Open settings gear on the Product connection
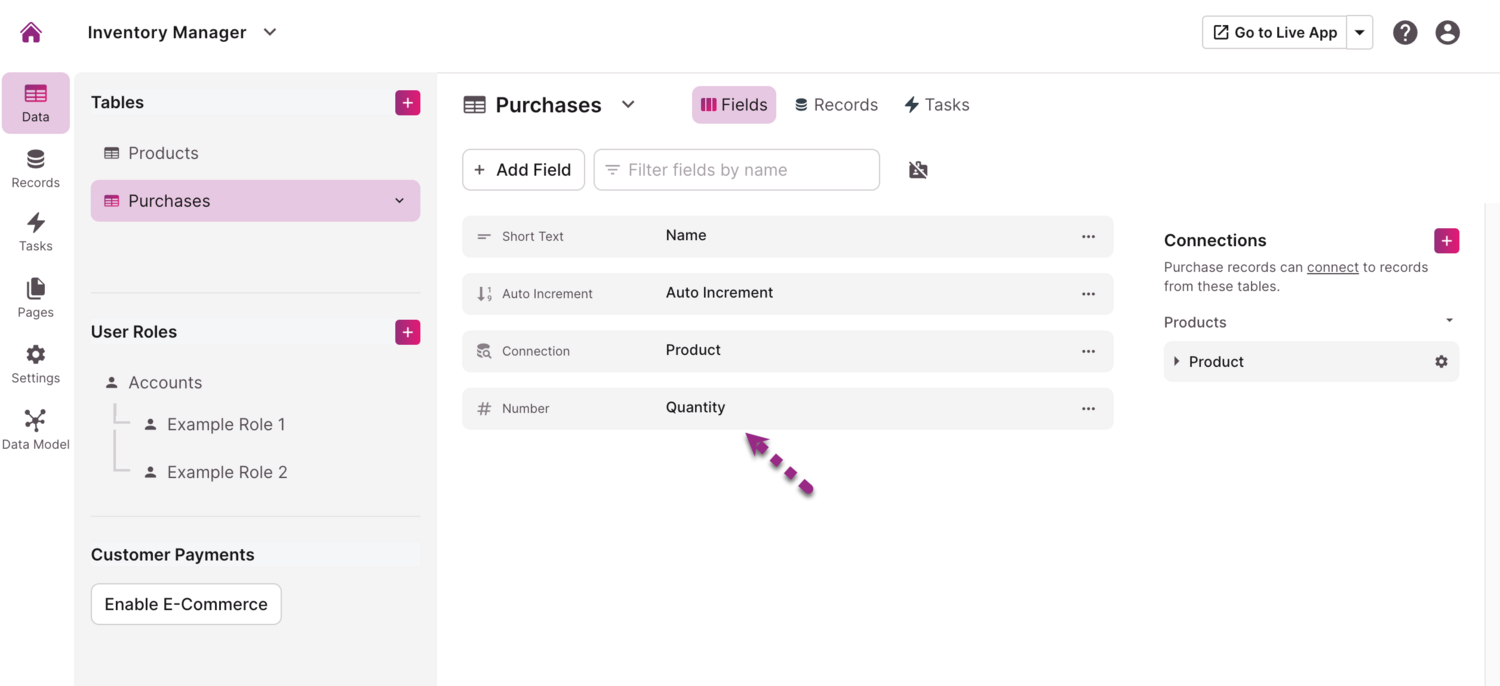The width and height of the screenshot is (1500, 686). tap(1441, 361)
